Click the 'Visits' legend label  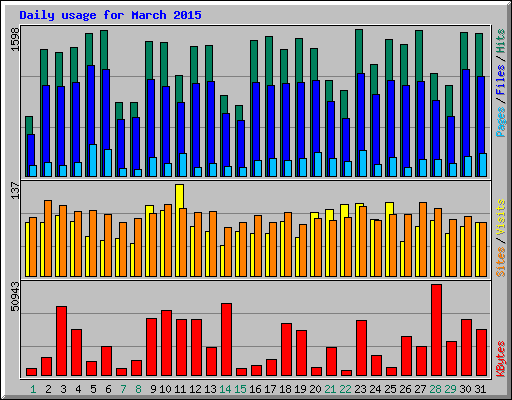[x=501, y=218]
